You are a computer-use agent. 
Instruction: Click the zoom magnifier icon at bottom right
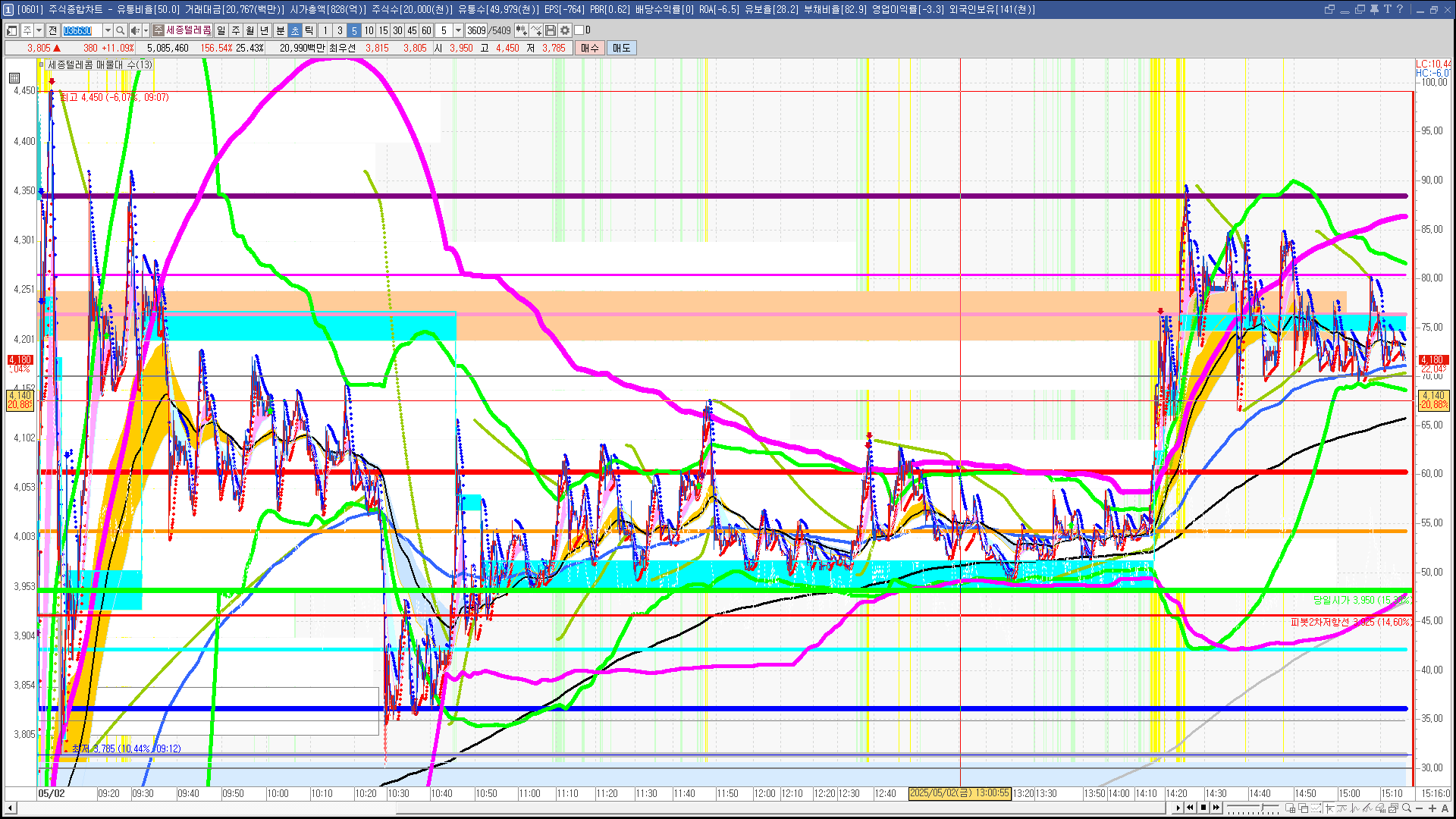(x=1407, y=808)
